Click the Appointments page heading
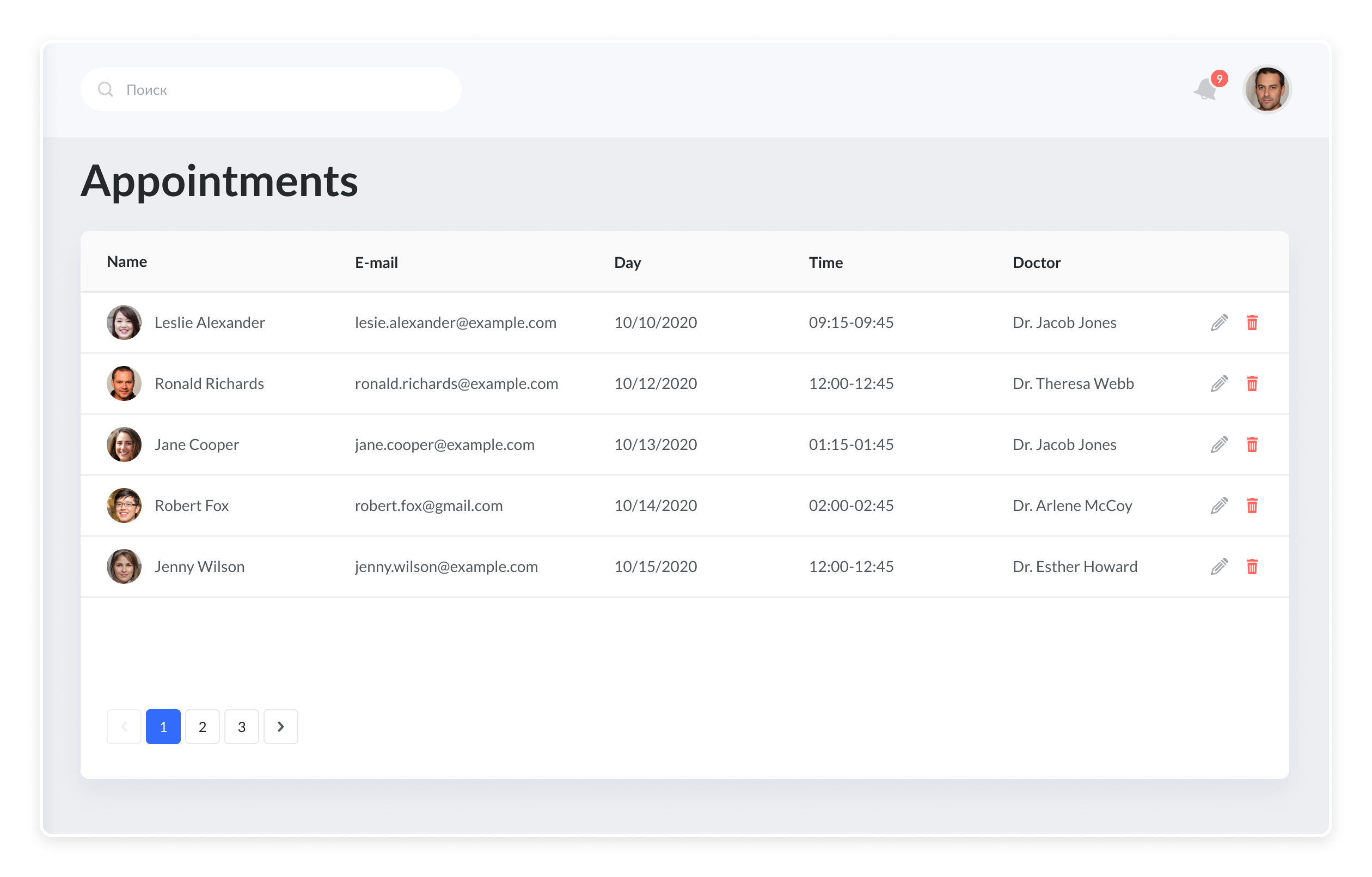This screenshot has height=877, width=1372. pyautogui.click(x=219, y=181)
